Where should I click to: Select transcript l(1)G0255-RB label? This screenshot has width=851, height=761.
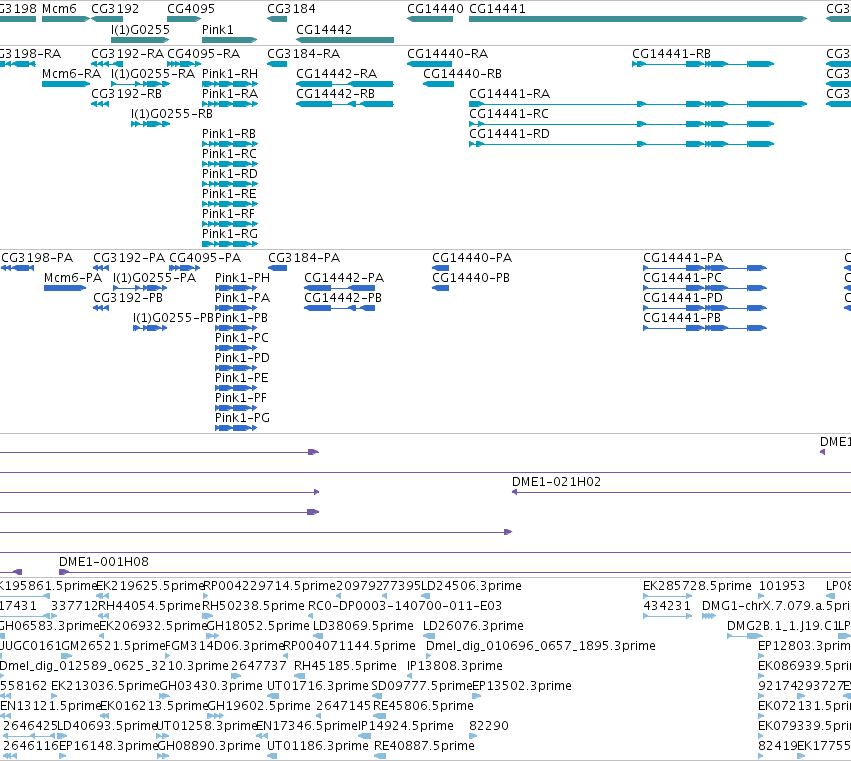click(172, 114)
